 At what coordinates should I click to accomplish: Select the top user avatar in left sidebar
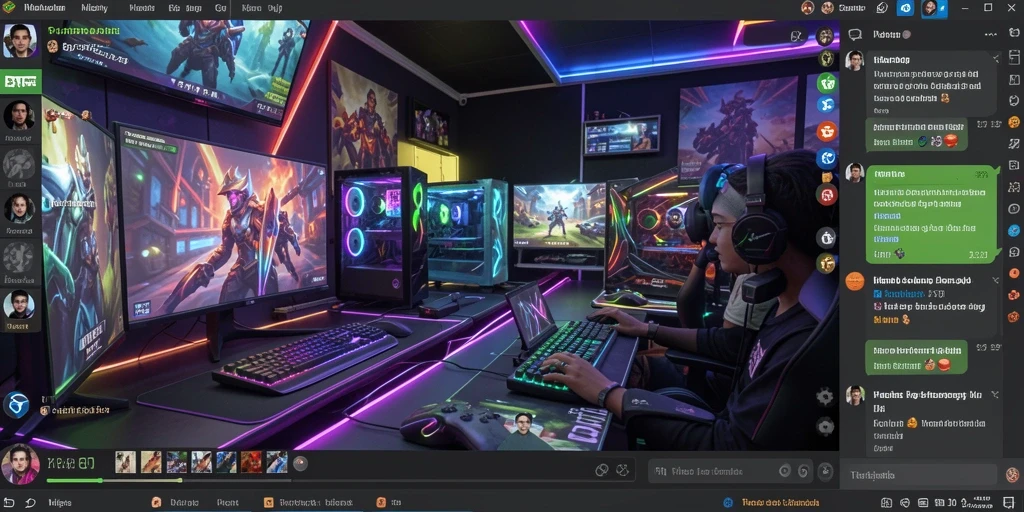pyautogui.click(x=20, y=41)
